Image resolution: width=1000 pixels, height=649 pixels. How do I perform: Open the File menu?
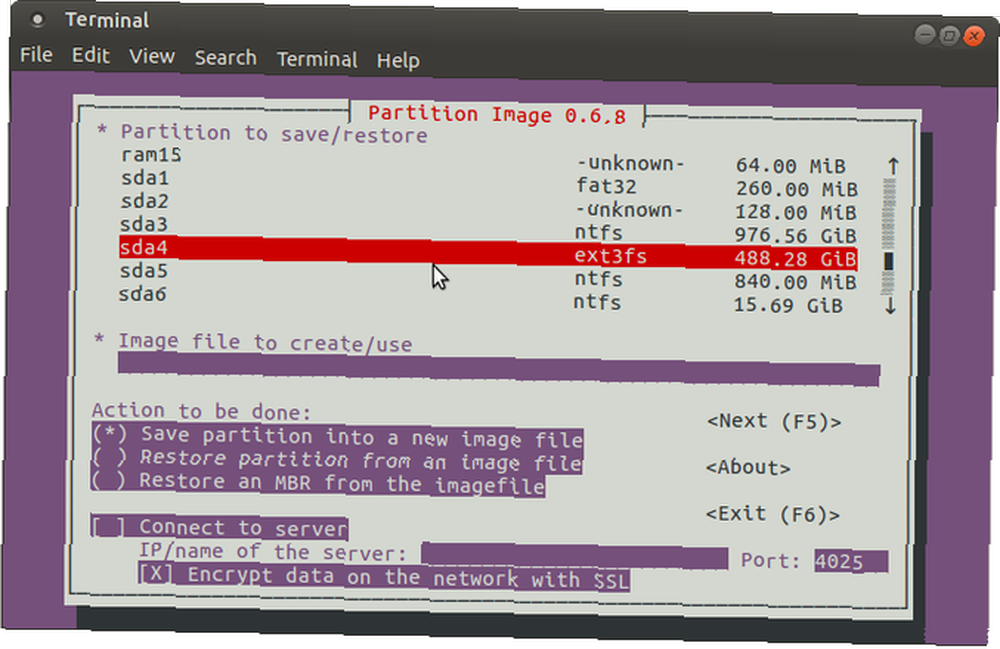click(36, 55)
